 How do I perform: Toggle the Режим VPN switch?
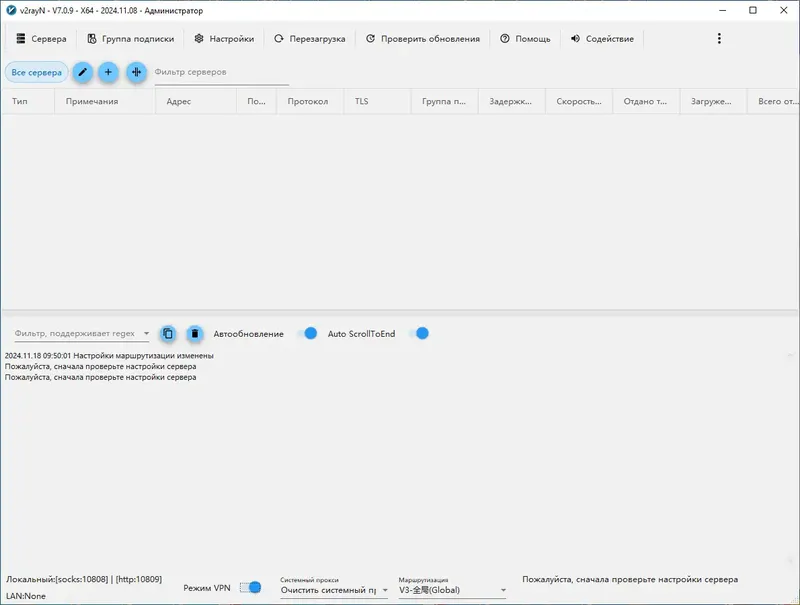pos(251,588)
